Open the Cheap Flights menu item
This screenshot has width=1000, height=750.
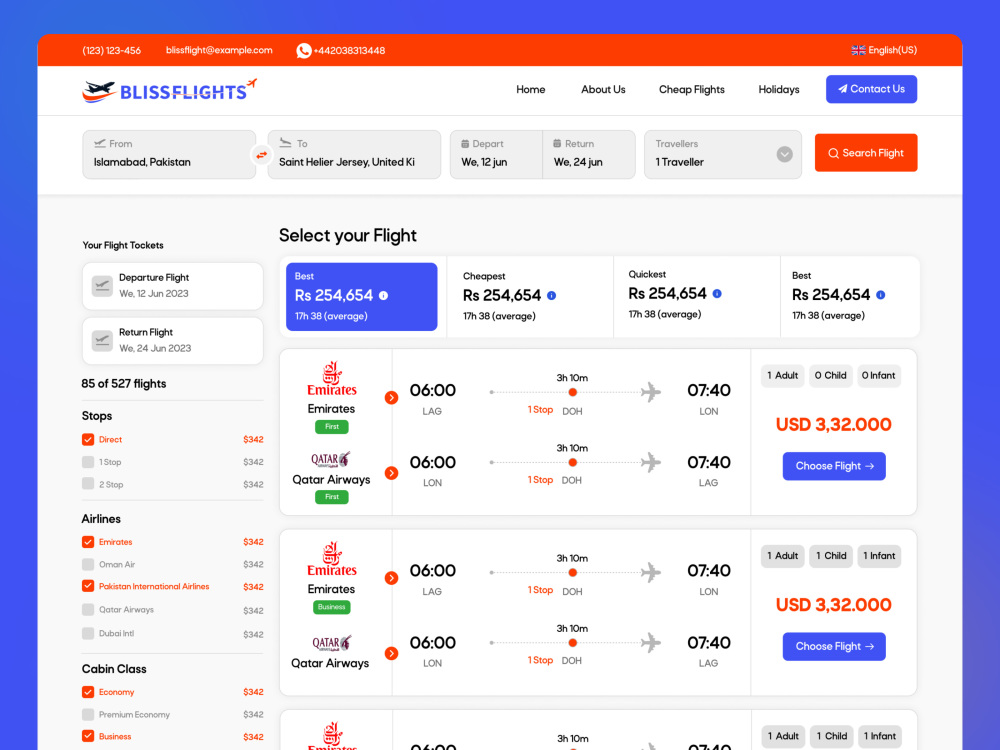[x=692, y=90]
